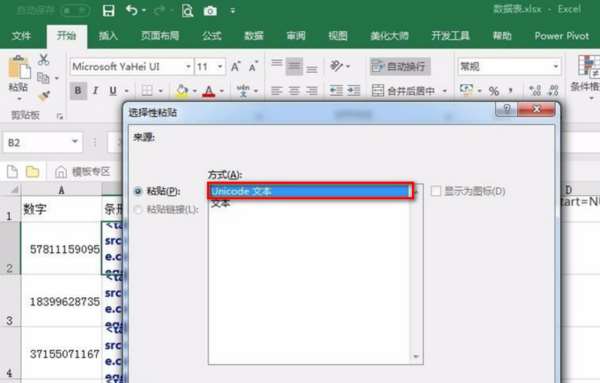Check the 显示为图标(D) checkbox

(436, 191)
